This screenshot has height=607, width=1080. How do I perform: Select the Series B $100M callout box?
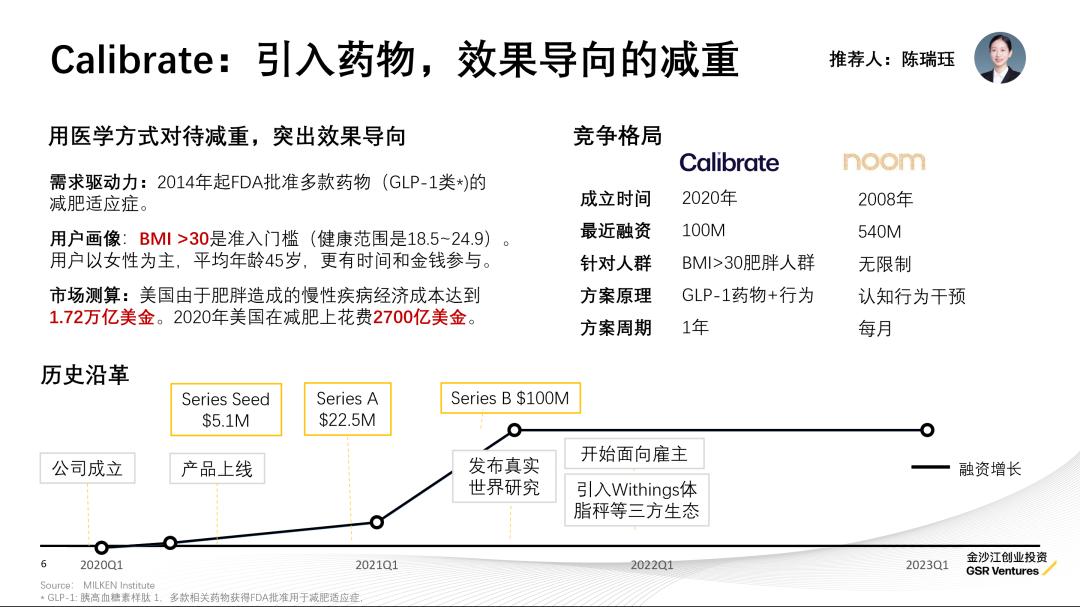coord(511,398)
